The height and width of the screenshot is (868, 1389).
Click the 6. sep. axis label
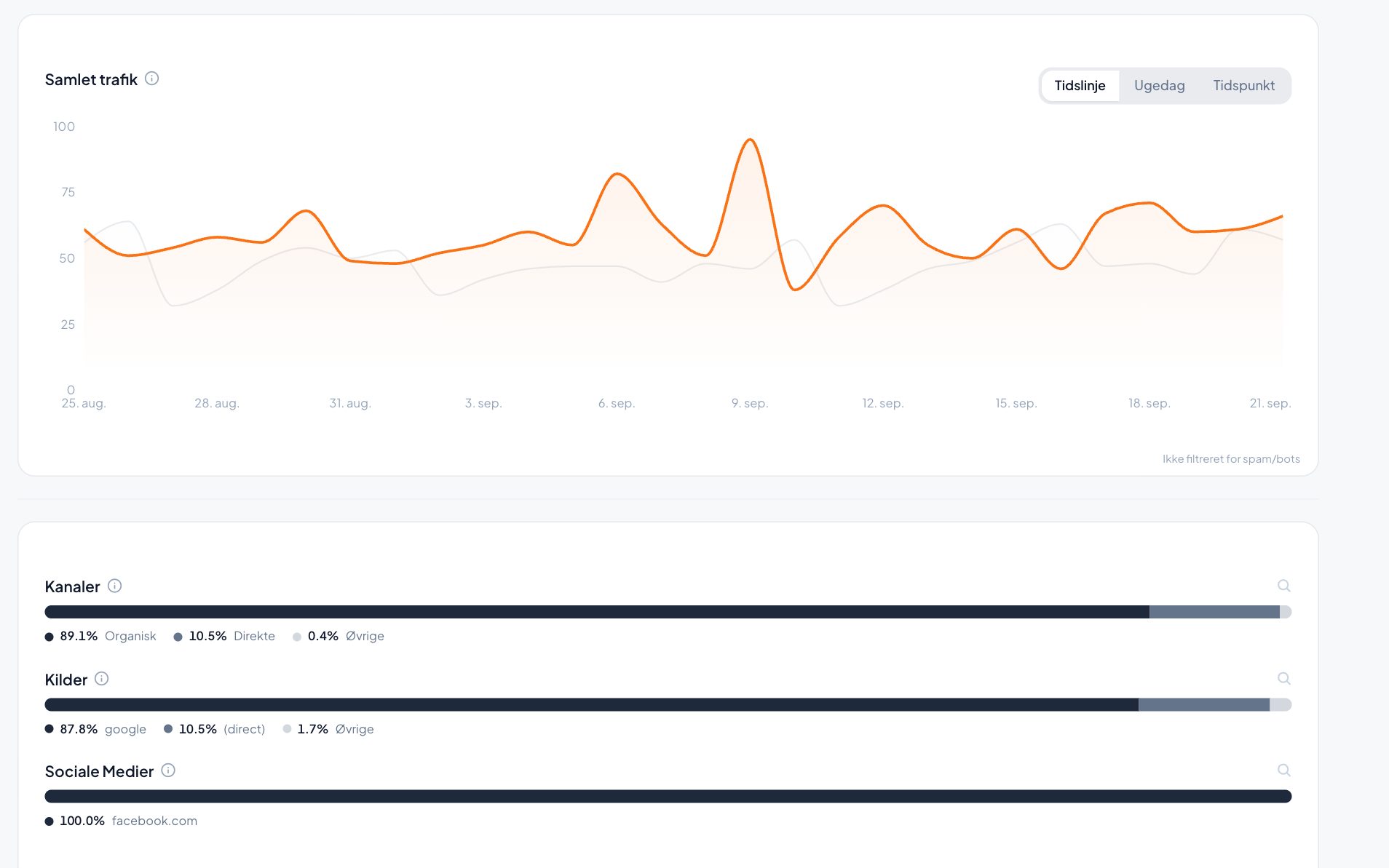[x=617, y=403]
